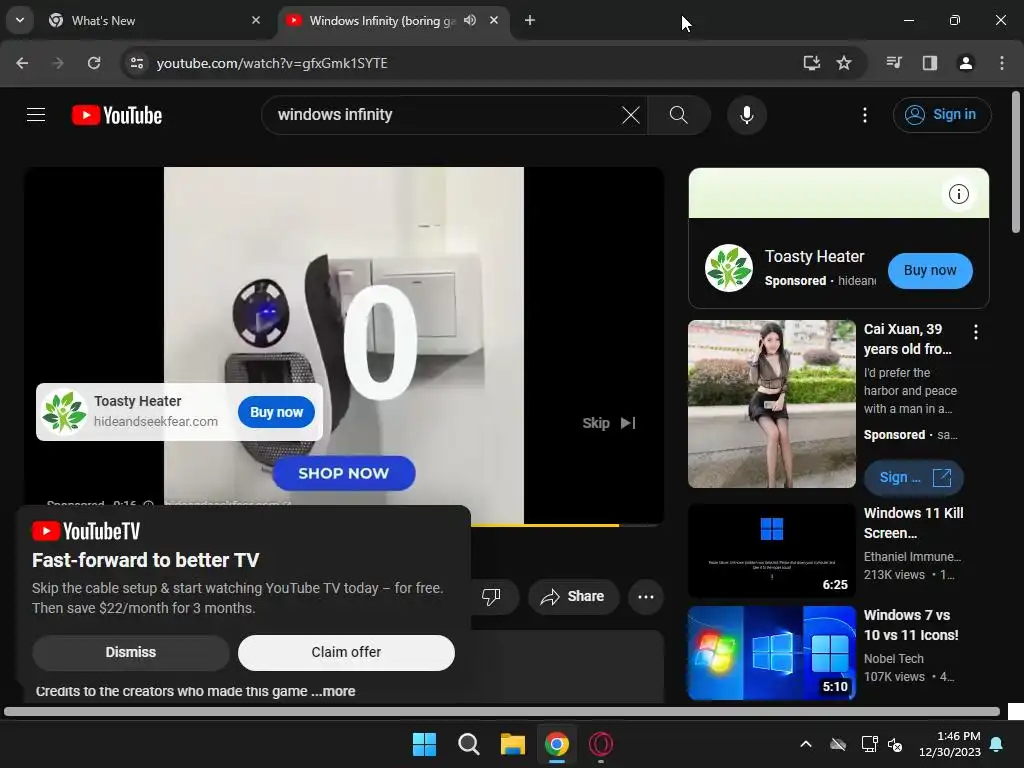Open the tab search dropdown arrow
This screenshot has width=1024, height=768.
tap(20, 20)
